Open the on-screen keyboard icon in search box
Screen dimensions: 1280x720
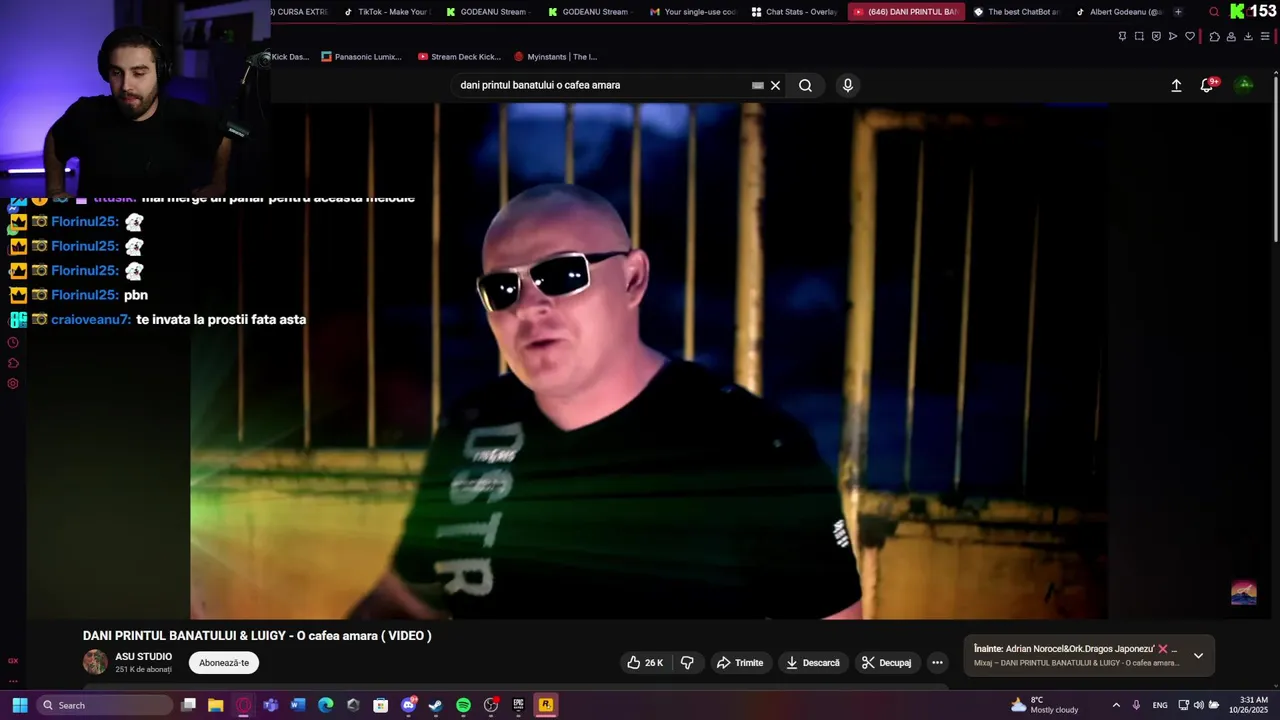point(757,86)
